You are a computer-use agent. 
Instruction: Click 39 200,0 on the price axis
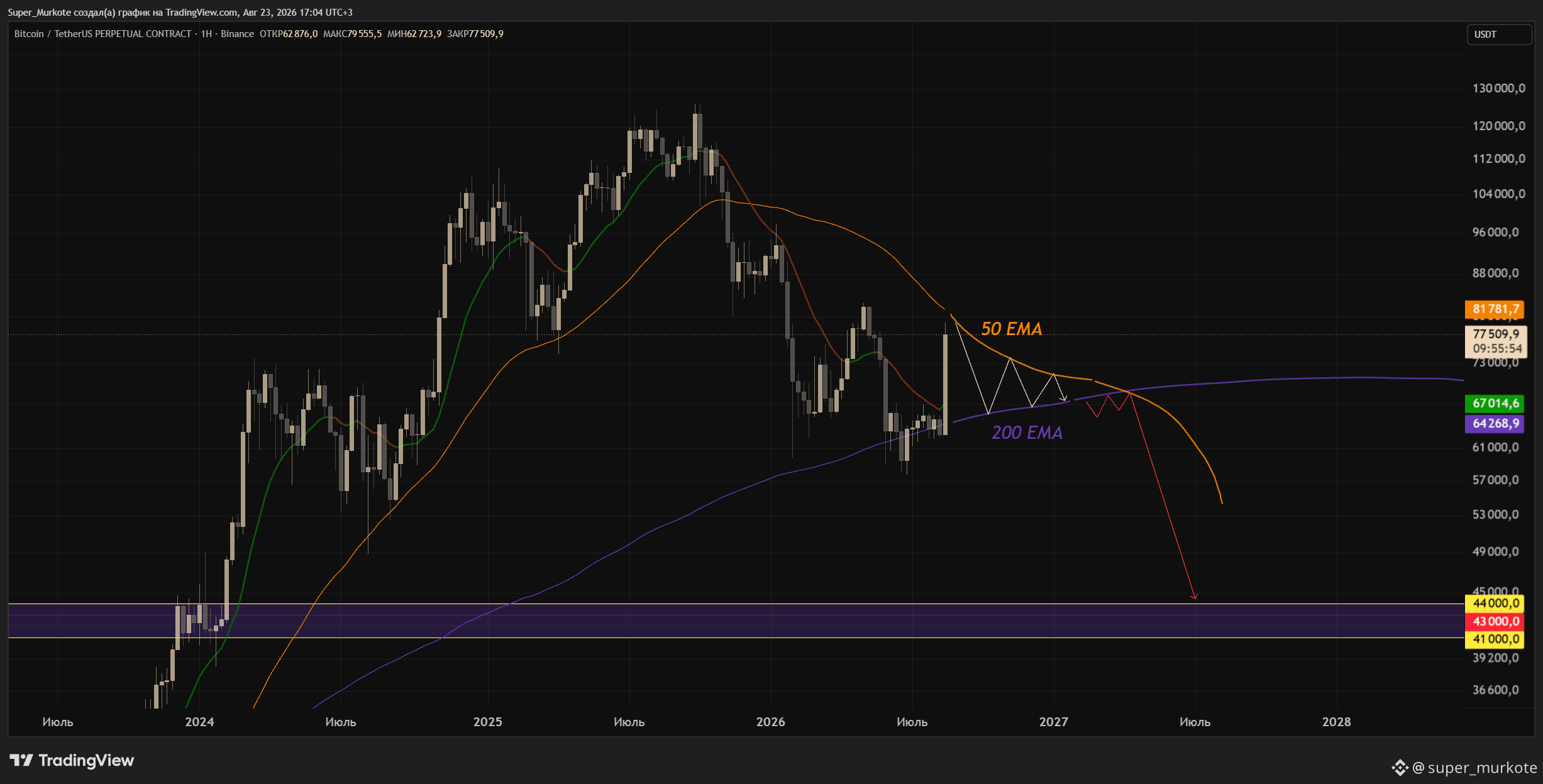coord(1495,658)
